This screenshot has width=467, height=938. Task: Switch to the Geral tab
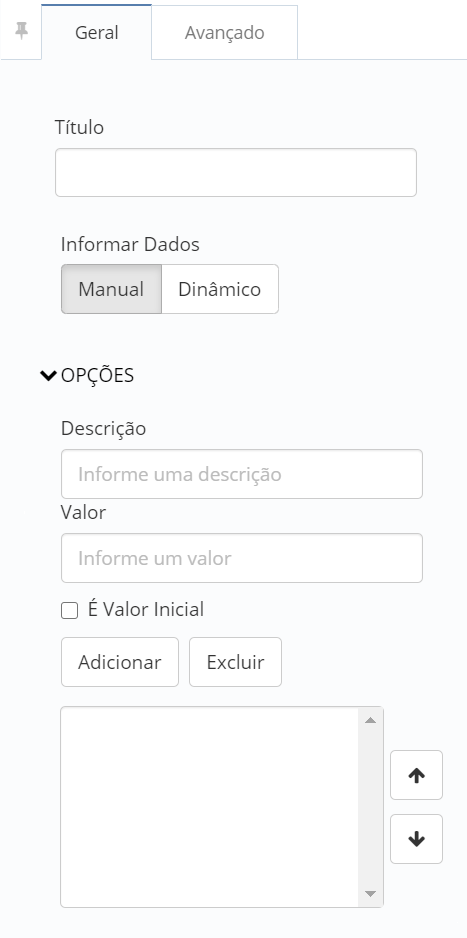[96, 32]
